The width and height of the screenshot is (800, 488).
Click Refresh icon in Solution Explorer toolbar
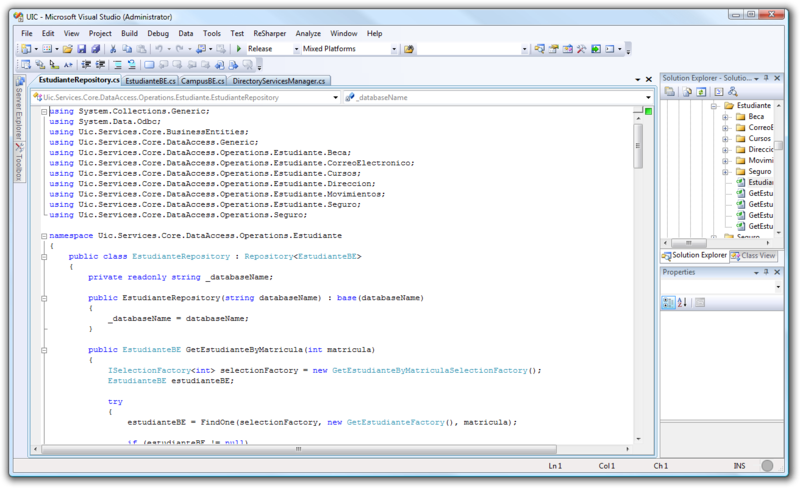point(703,92)
